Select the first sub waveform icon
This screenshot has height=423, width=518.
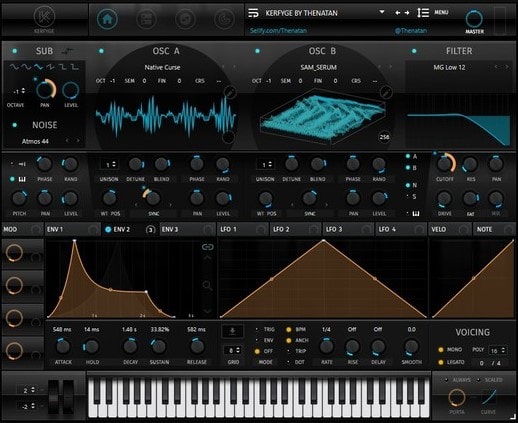click(x=14, y=67)
